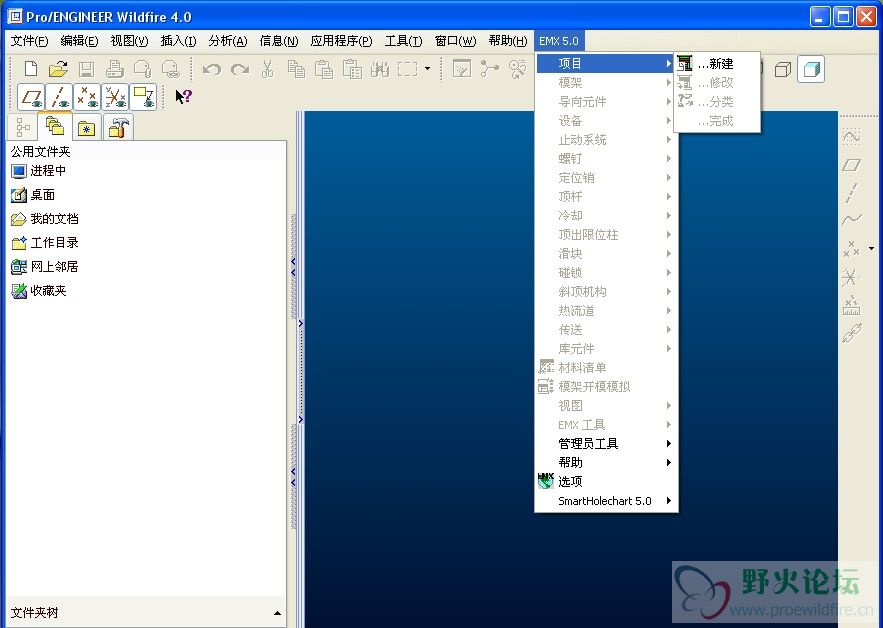Click the printer icon
Viewport: 883px width, 628px height.
coord(114,69)
